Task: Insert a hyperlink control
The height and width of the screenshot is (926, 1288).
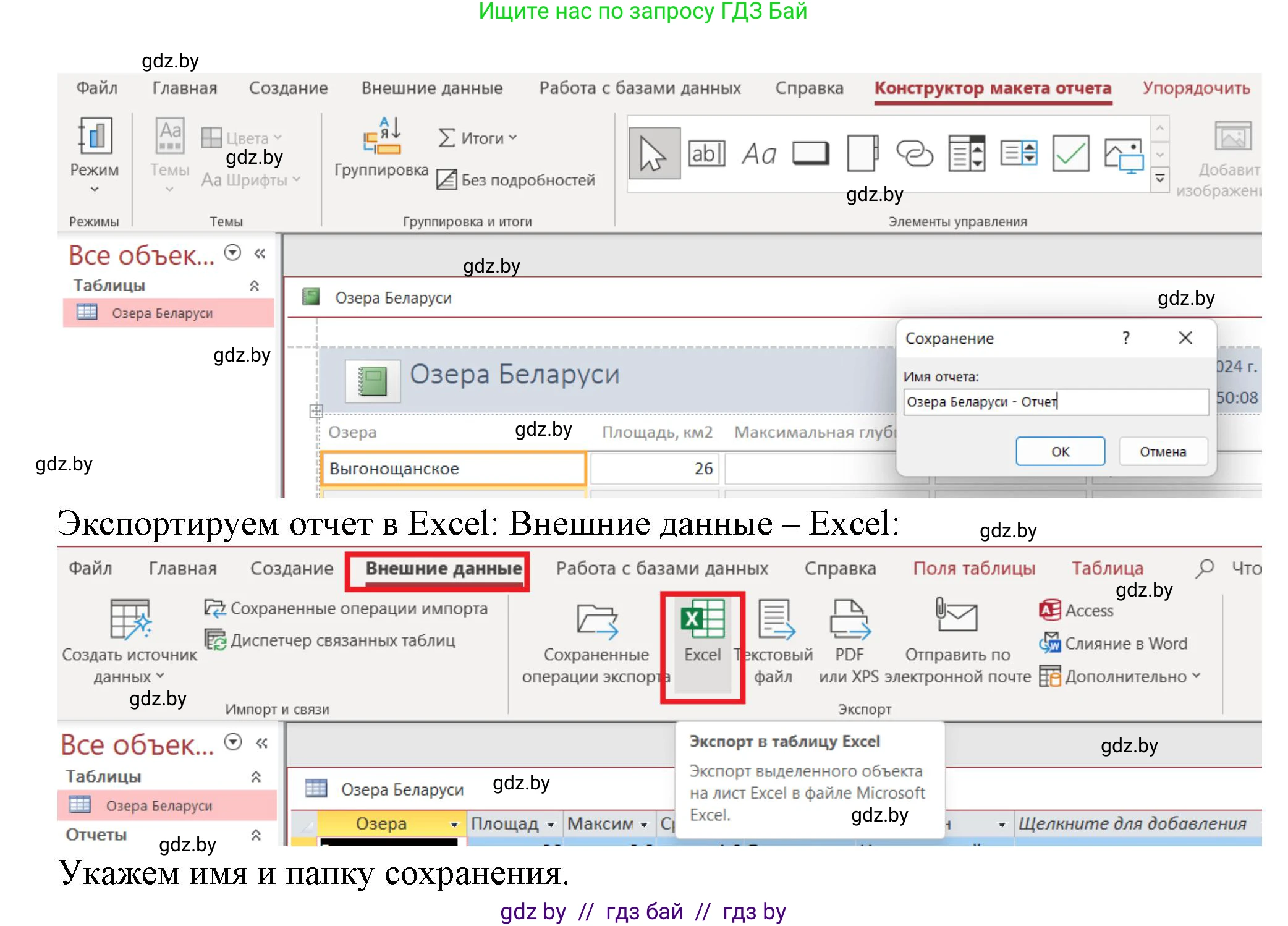Action: point(914,153)
